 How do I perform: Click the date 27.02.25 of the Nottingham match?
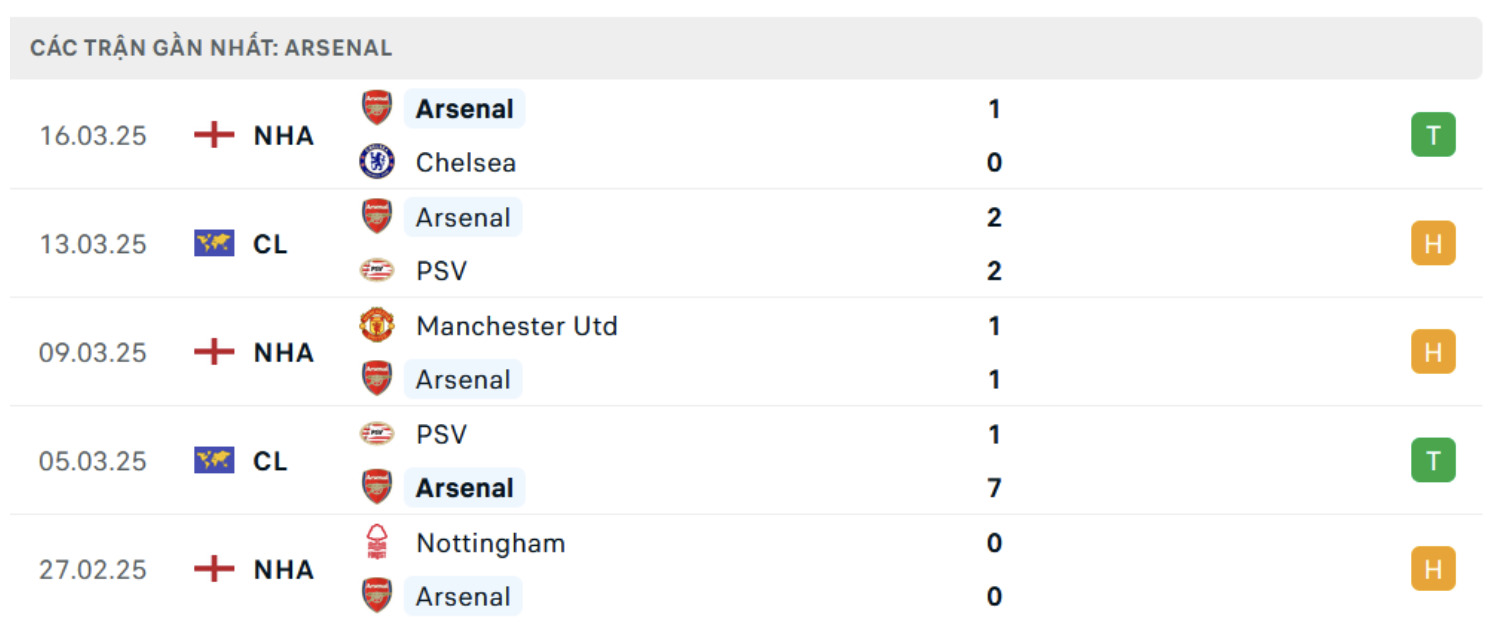pyautogui.click(x=93, y=570)
